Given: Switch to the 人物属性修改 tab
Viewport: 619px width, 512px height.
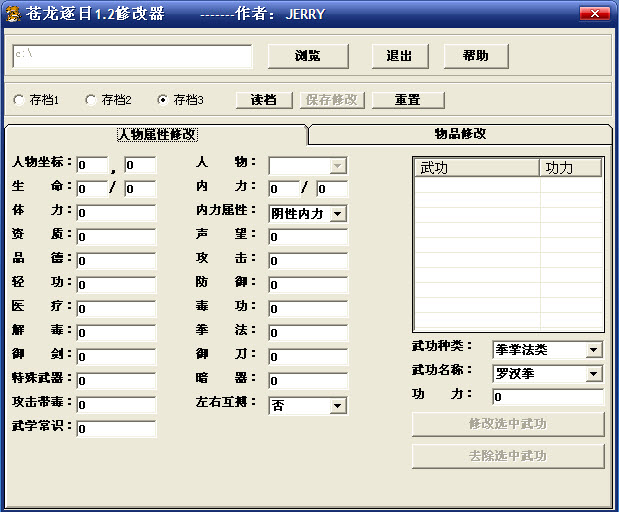Looking at the screenshot, I should pyautogui.click(x=157, y=135).
